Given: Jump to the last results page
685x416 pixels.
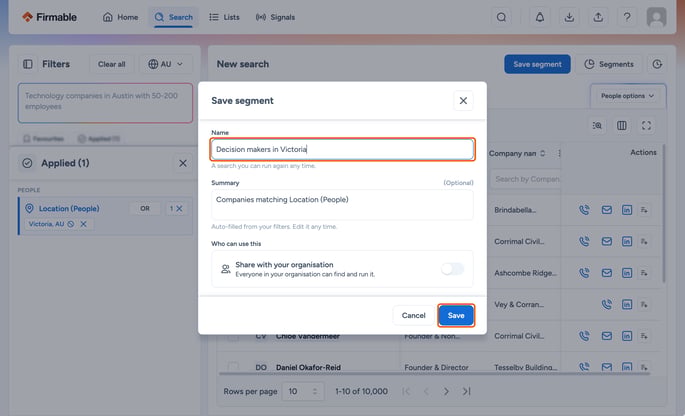Looking at the screenshot, I should click(466, 392).
